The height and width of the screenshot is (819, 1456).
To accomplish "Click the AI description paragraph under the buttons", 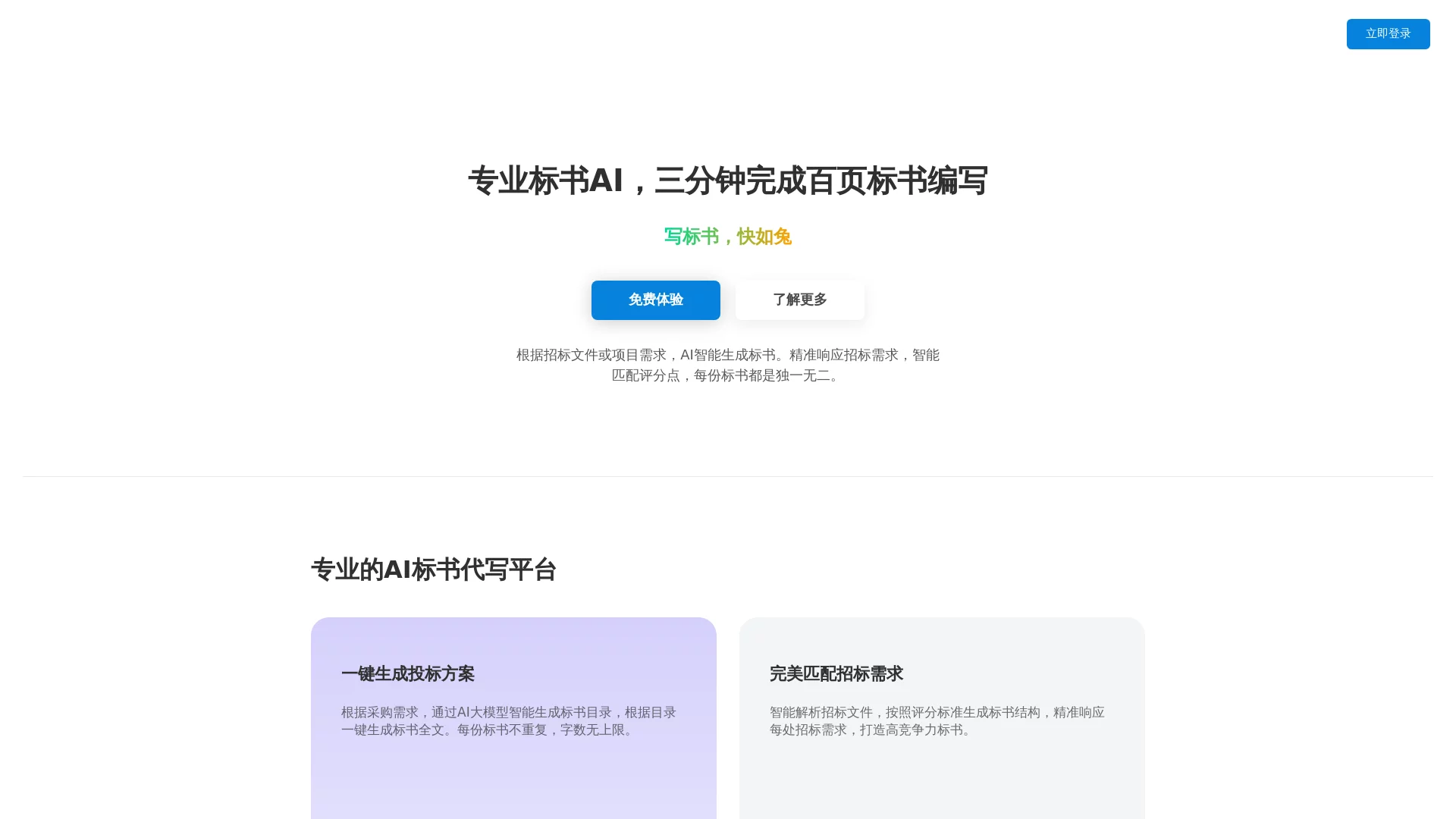I will pyautogui.click(x=727, y=365).
